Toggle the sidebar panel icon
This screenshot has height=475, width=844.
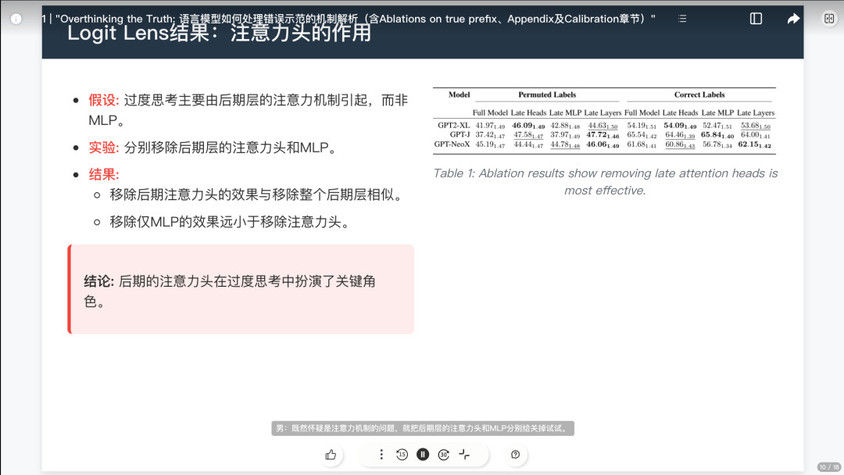[756, 19]
